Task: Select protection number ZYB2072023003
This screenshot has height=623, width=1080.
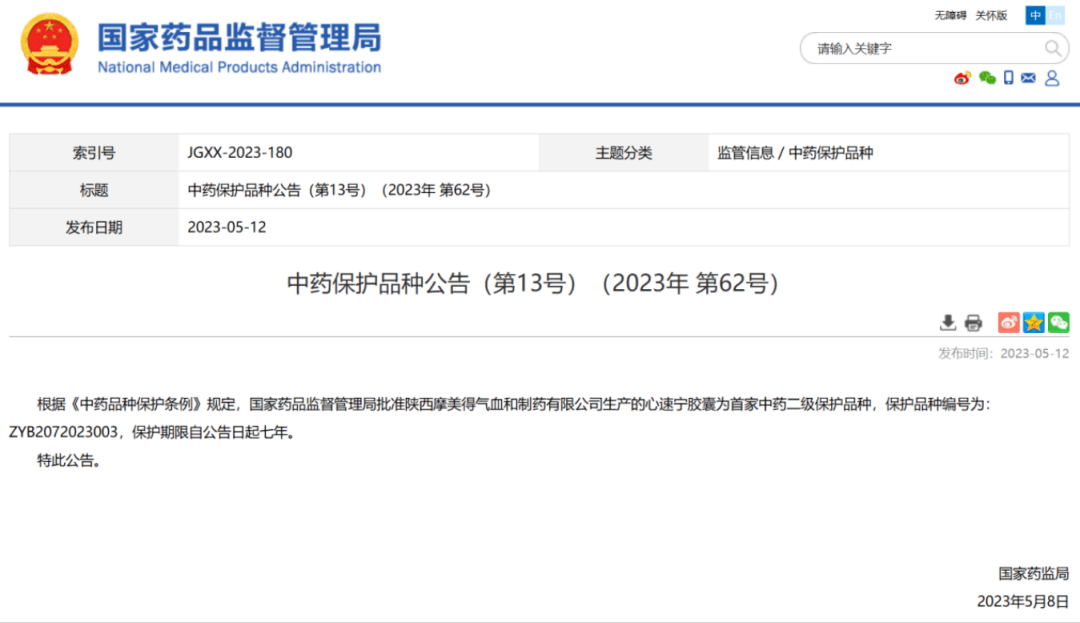Action: point(63,432)
